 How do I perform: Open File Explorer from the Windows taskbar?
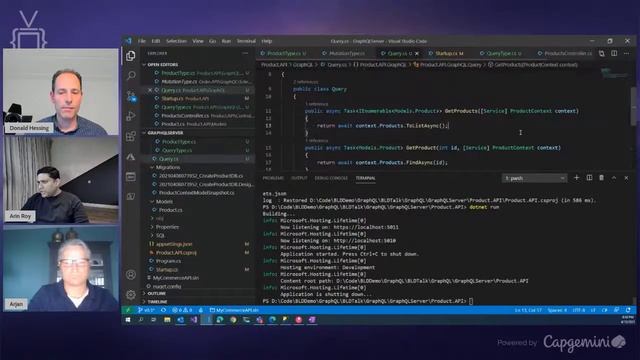tap(167, 320)
